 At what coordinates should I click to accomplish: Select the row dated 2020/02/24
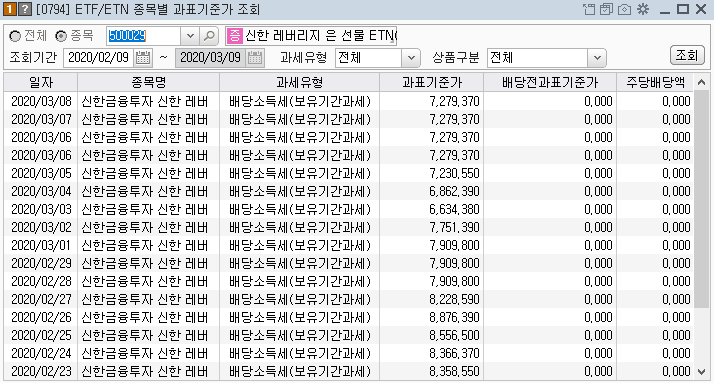(x=348, y=353)
